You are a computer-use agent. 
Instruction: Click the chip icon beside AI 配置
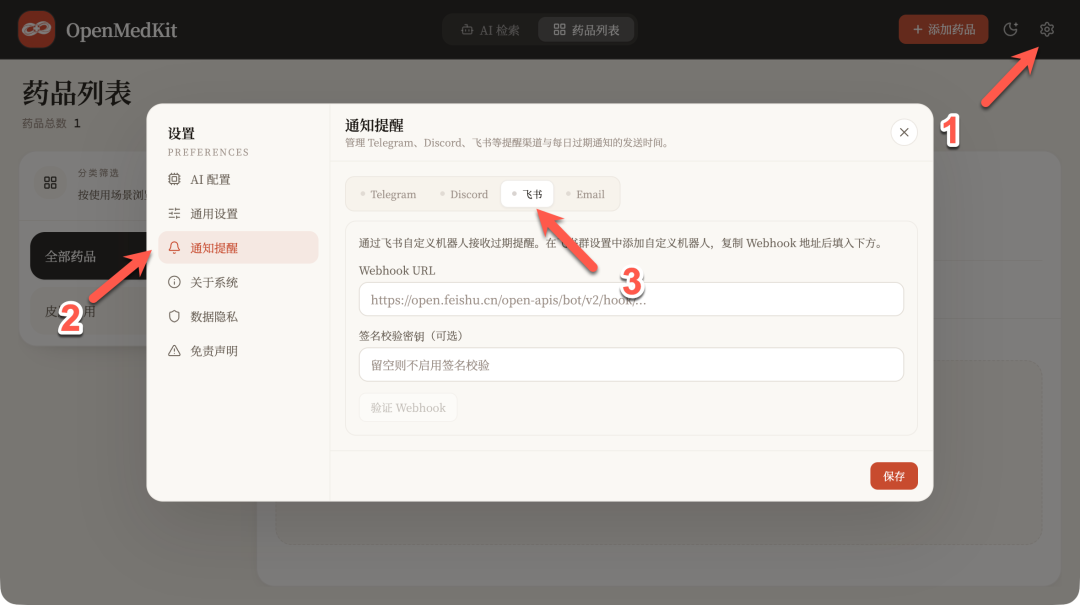(174, 179)
